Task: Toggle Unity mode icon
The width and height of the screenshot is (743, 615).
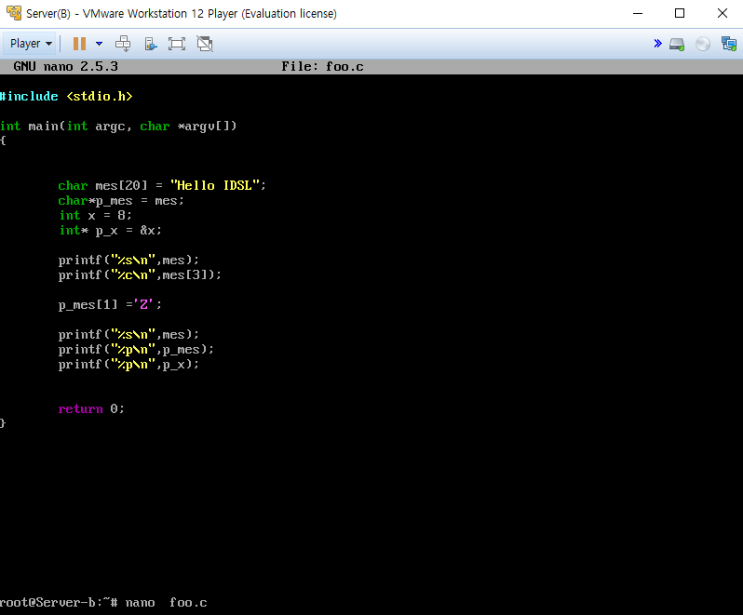Action: [205, 44]
